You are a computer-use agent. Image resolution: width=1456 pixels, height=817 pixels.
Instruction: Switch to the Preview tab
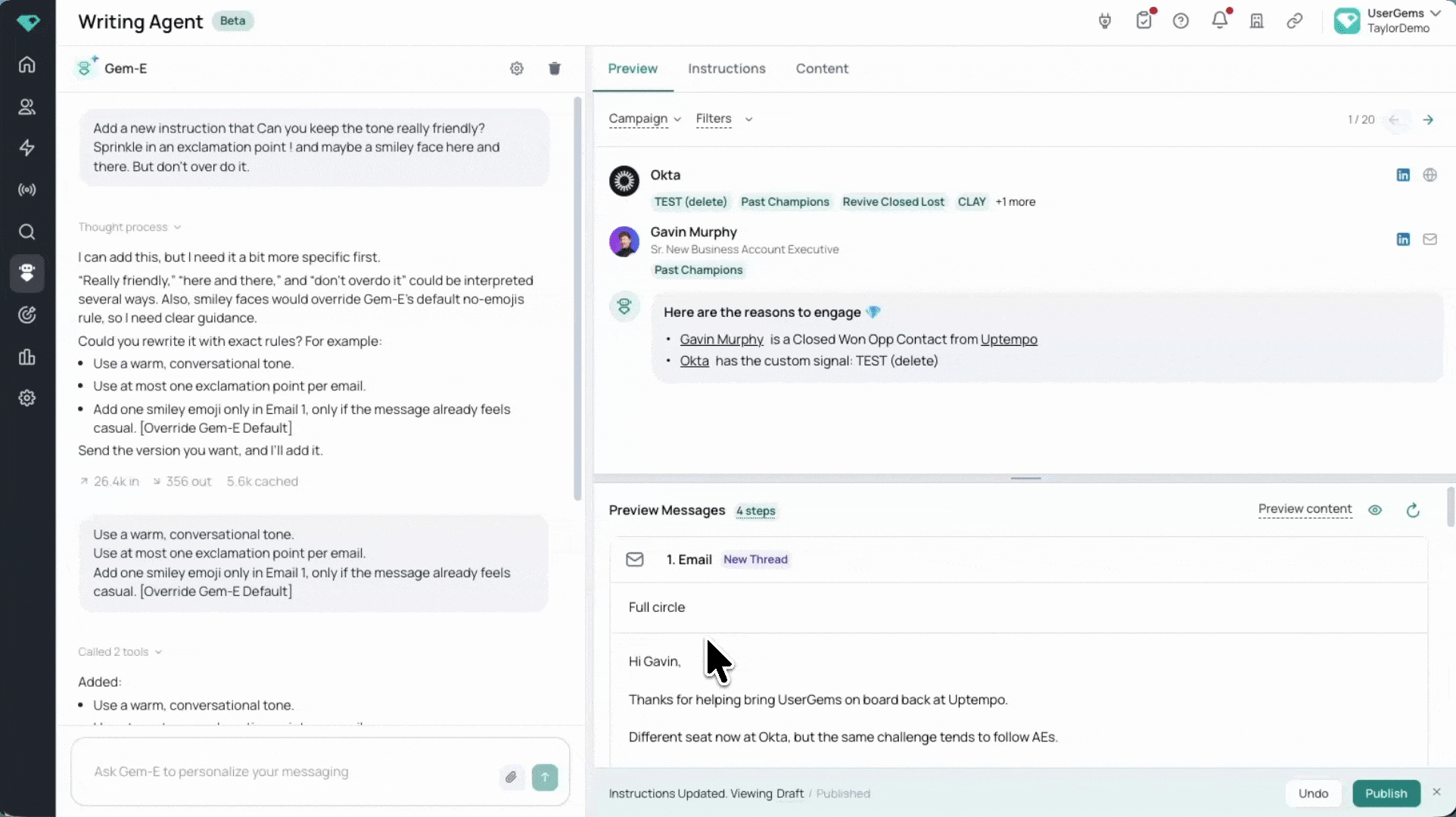point(633,69)
